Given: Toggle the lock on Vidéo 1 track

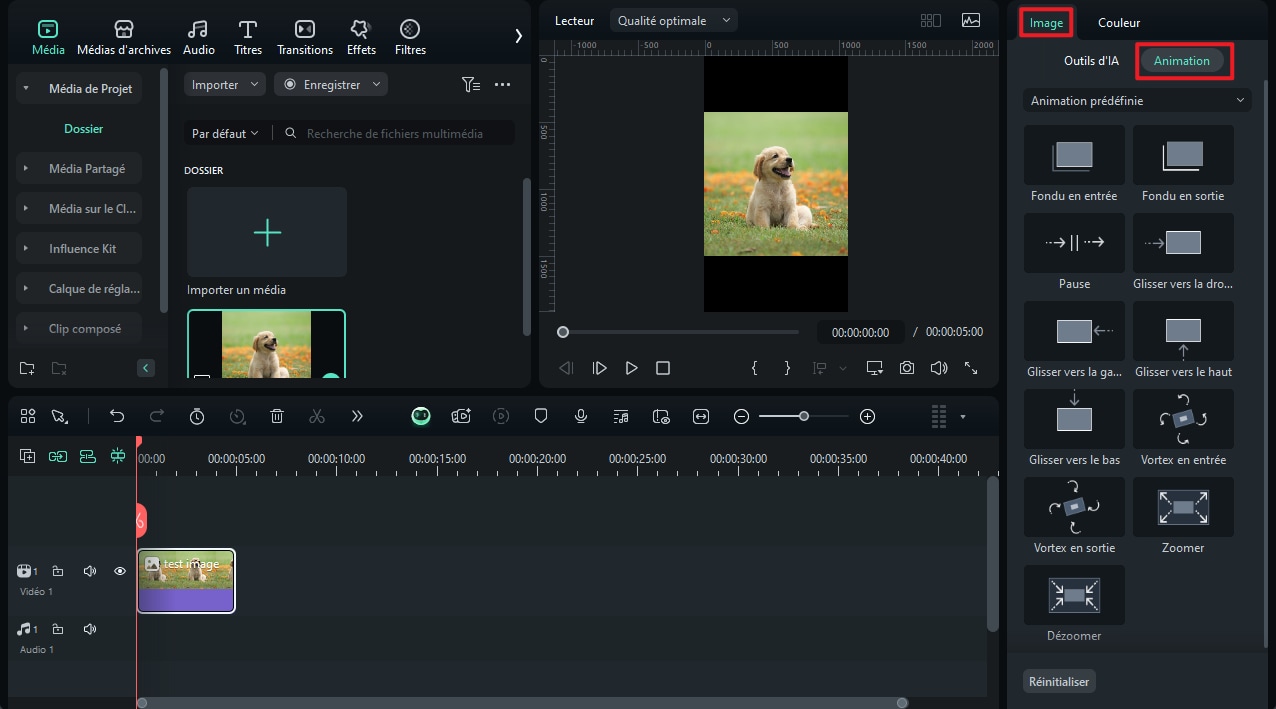Looking at the screenshot, I should point(58,571).
